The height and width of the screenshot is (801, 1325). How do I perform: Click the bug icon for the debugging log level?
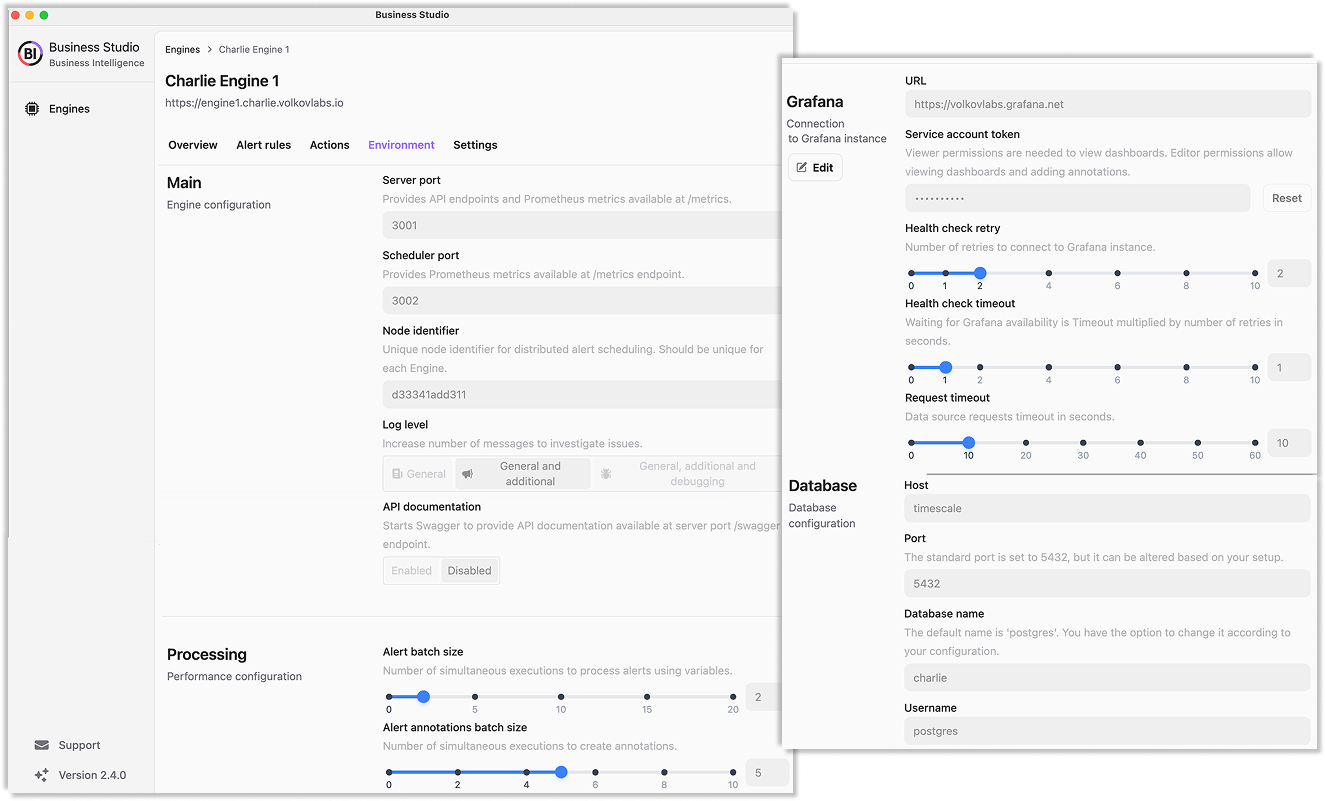(606, 474)
